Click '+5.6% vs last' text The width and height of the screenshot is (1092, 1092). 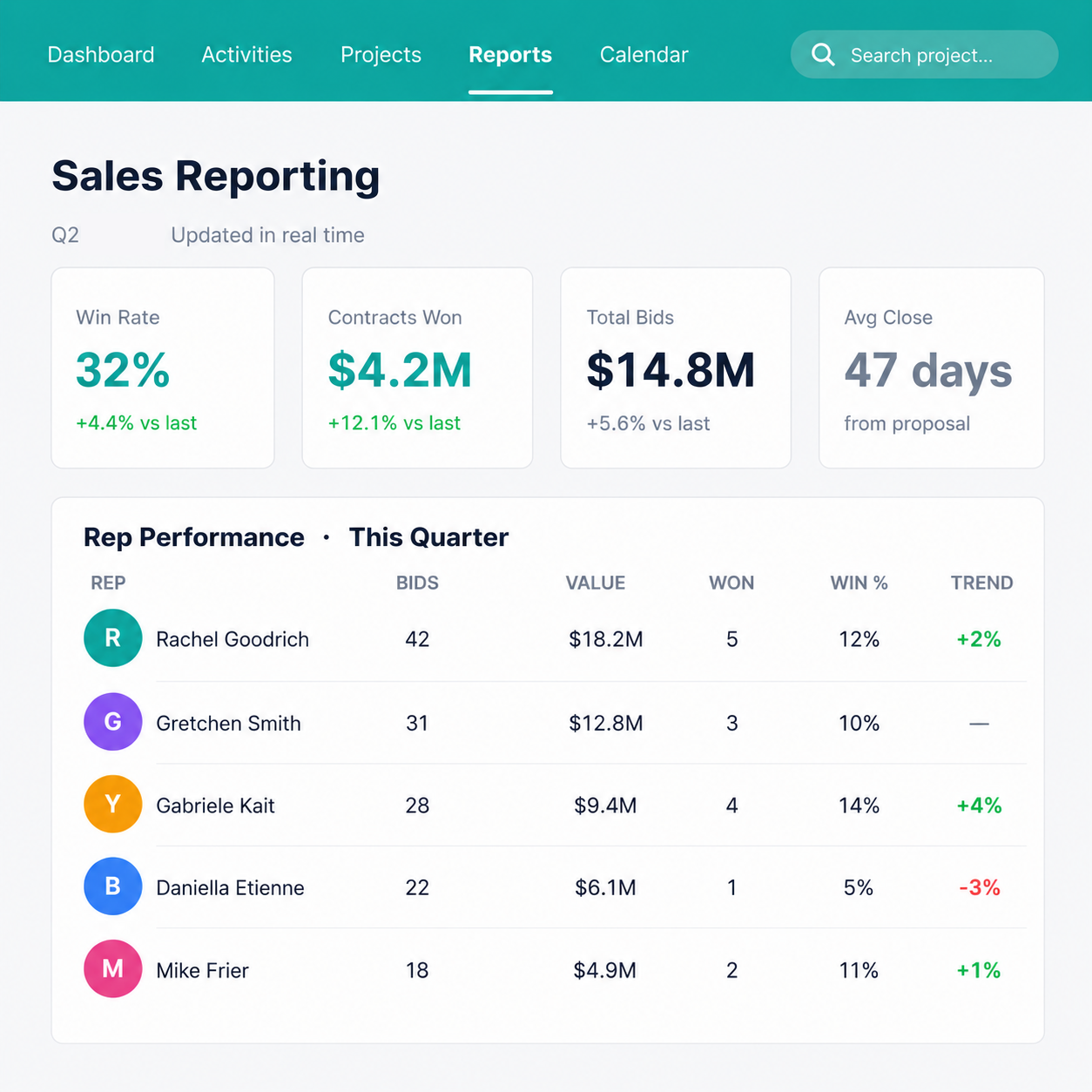648,423
